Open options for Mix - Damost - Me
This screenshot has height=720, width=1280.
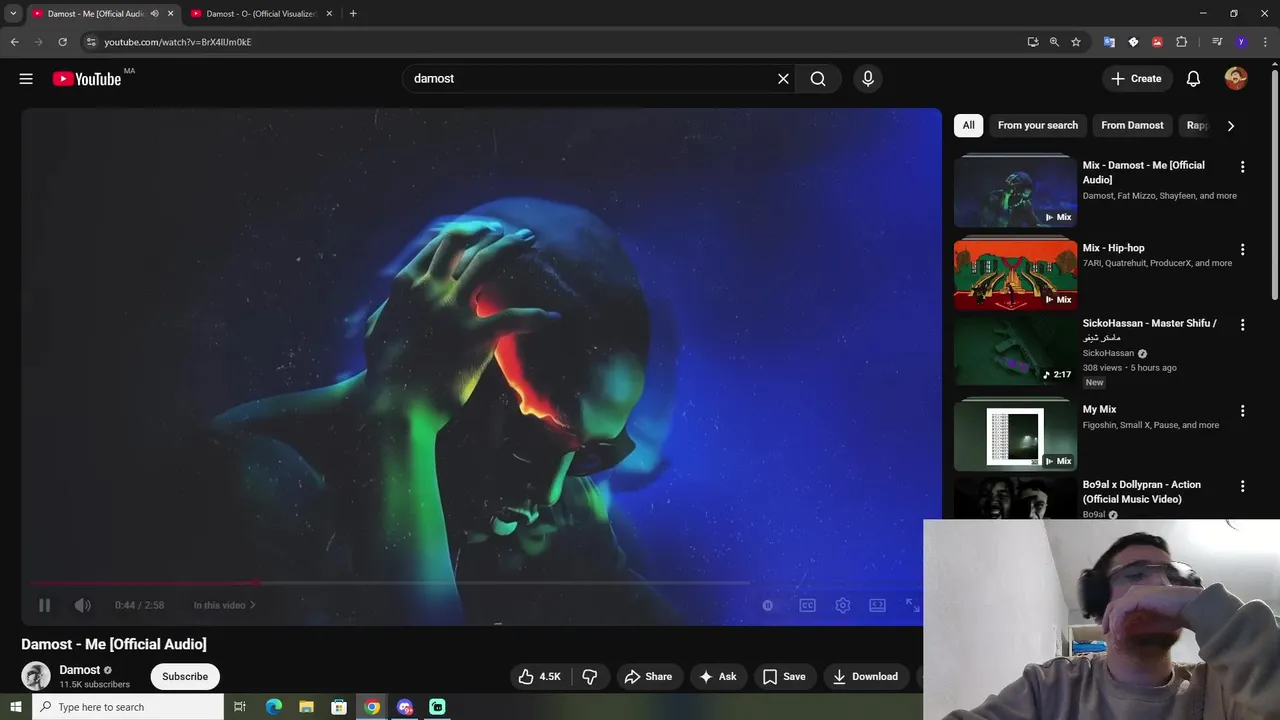[x=1242, y=167]
